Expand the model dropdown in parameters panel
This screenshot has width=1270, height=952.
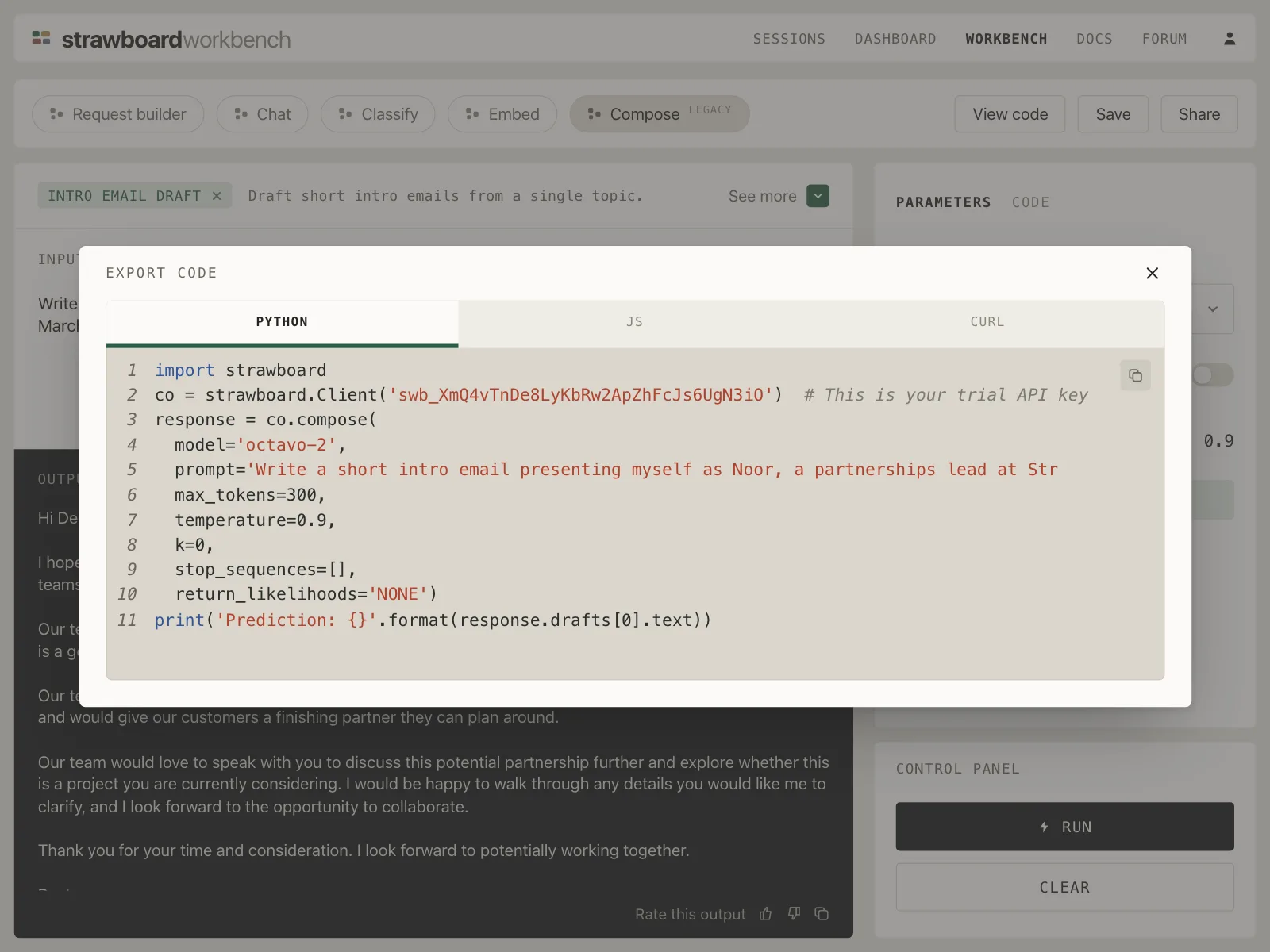click(1213, 309)
